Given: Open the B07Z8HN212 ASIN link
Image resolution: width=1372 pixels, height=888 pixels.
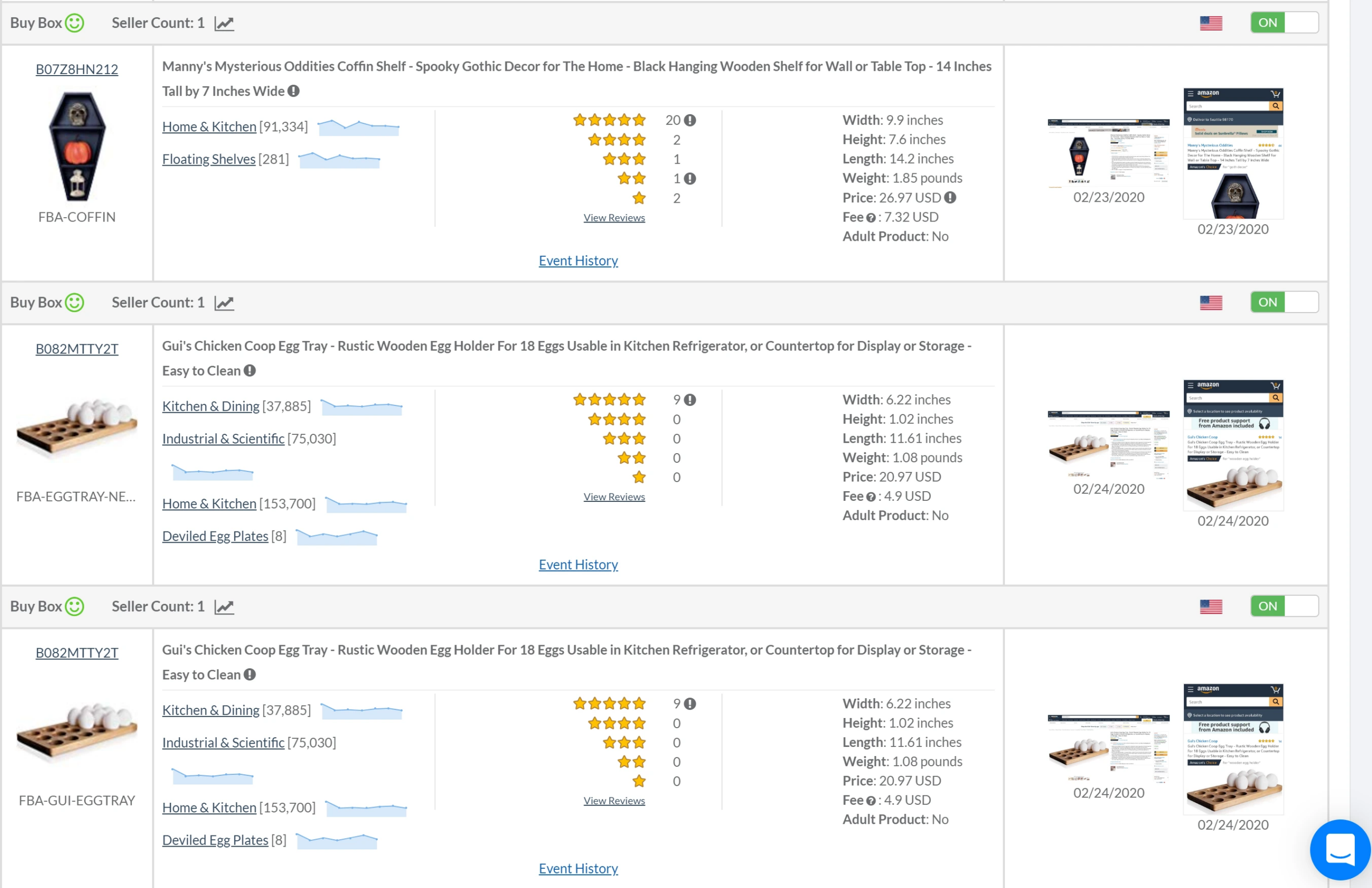Looking at the screenshot, I should pyautogui.click(x=77, y=69).
